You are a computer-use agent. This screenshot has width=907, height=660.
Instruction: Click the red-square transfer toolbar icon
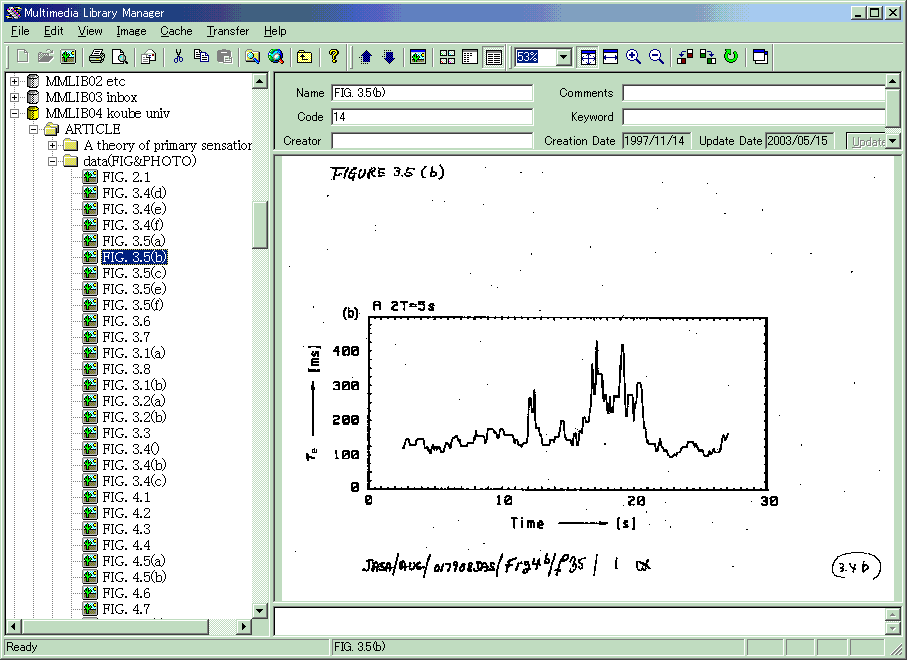tap(685, 56)
